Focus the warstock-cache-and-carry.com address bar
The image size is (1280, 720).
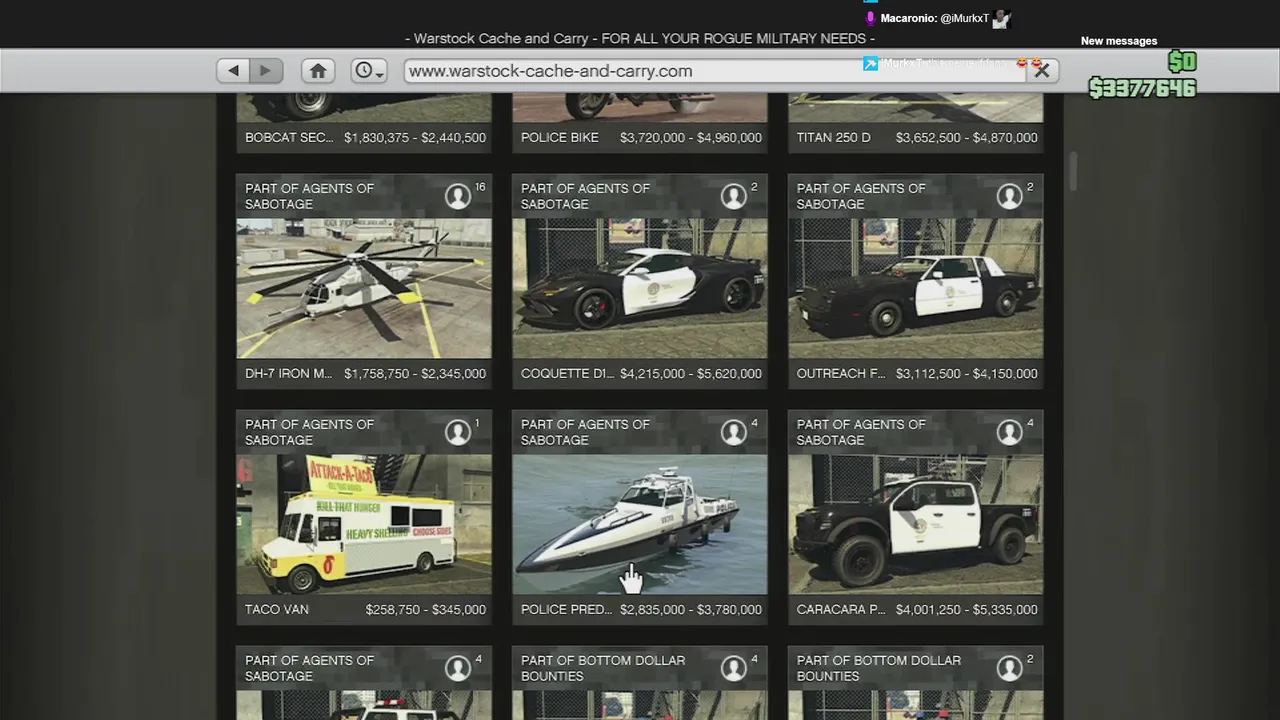click(x=715, y=71)
